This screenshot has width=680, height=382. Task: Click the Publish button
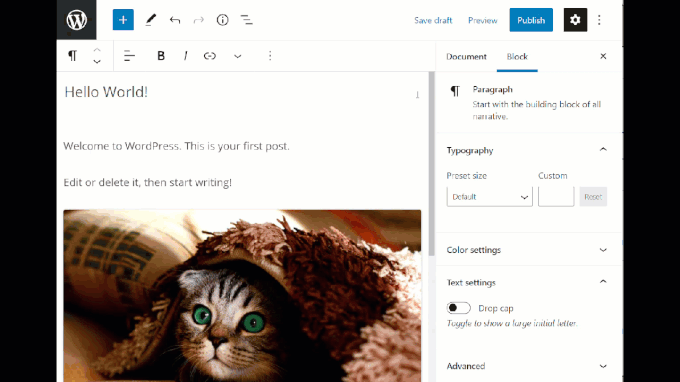(531, 20)
